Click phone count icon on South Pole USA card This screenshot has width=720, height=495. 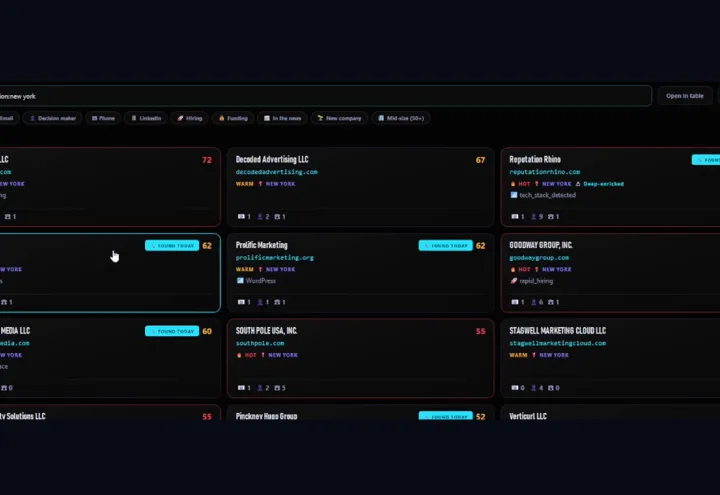[277, 388]
